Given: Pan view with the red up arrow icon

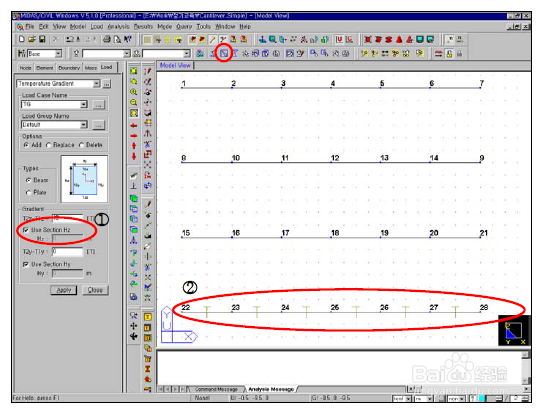Looking at the screenshot, I should click(x=134, y=146).
